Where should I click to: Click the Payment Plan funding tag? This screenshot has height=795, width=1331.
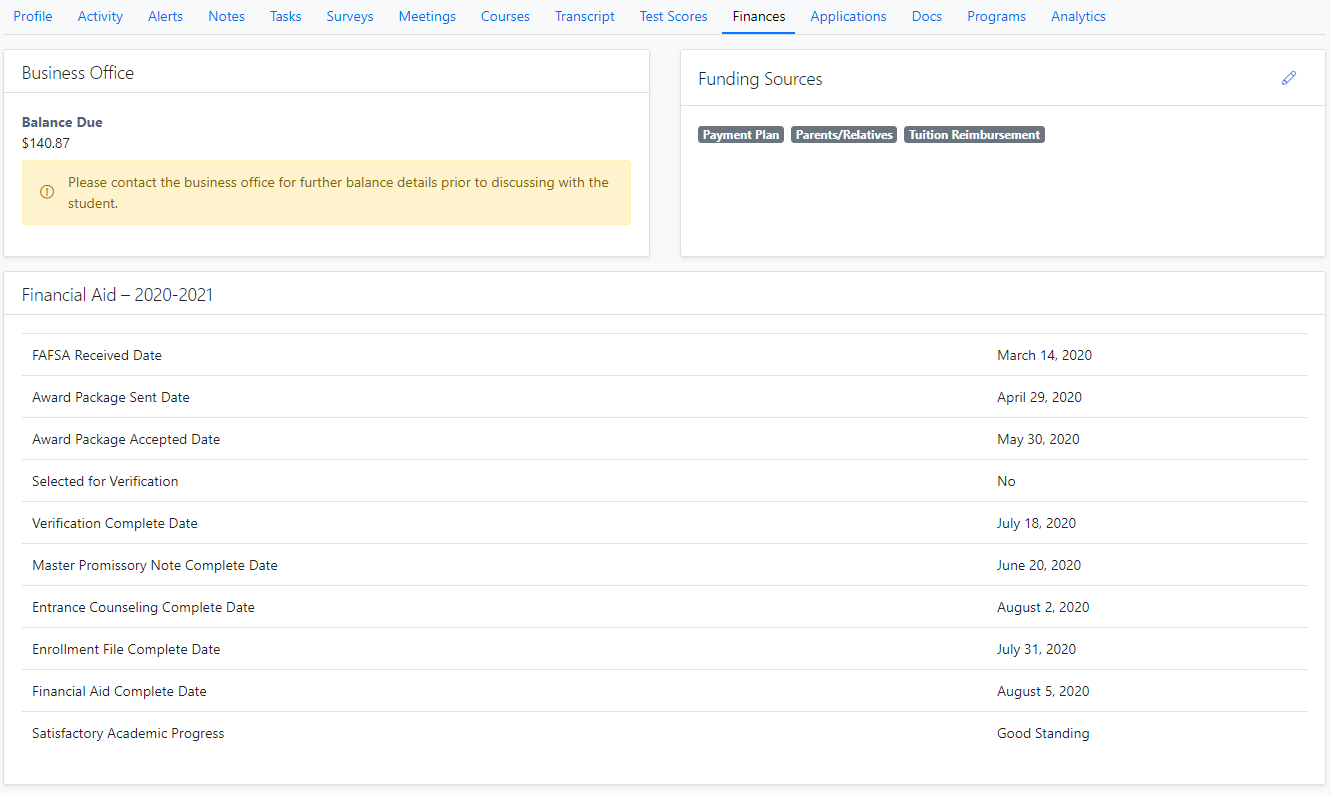pos(741,134)
